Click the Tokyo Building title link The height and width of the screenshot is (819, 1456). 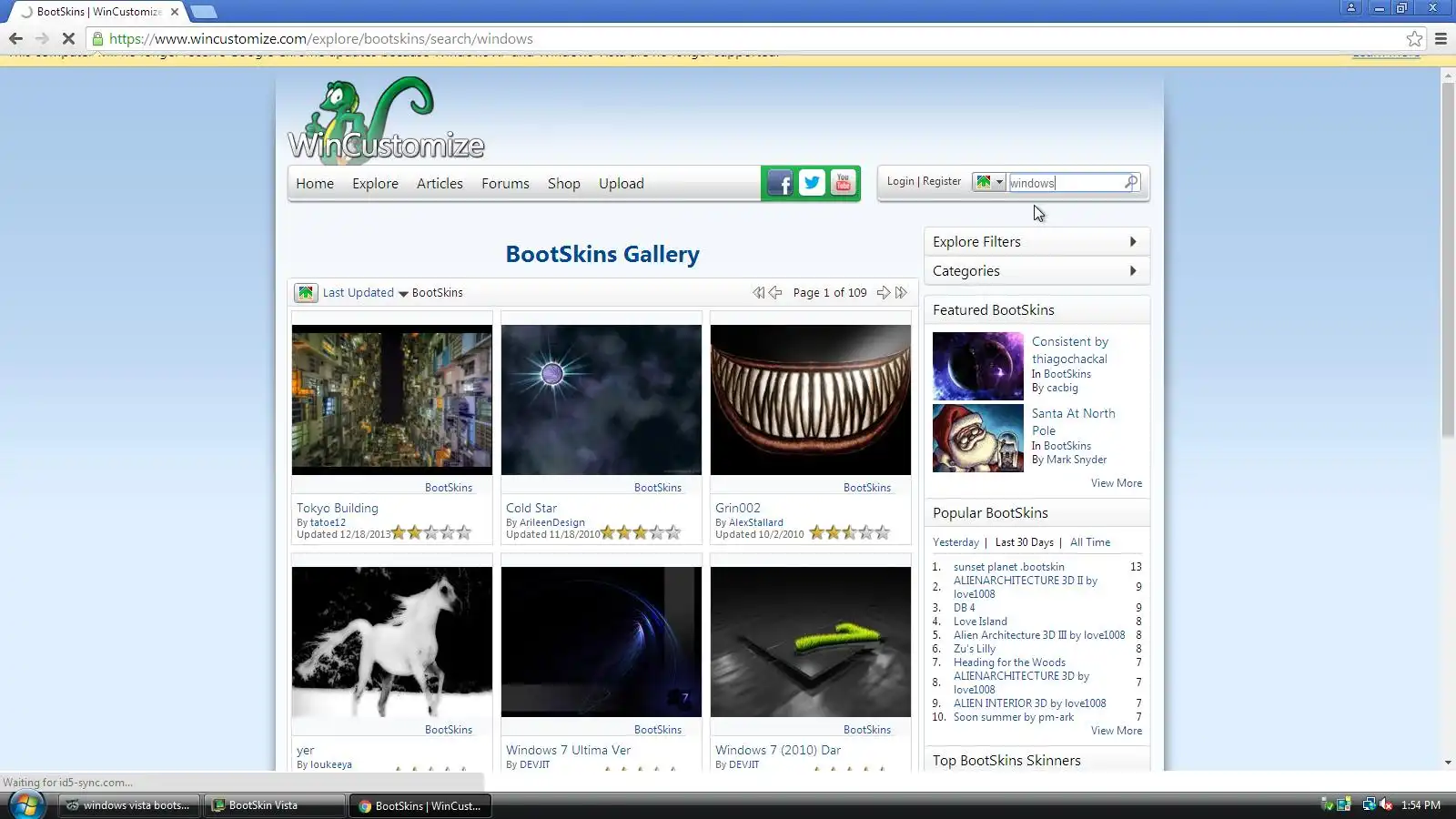(337, 508)
